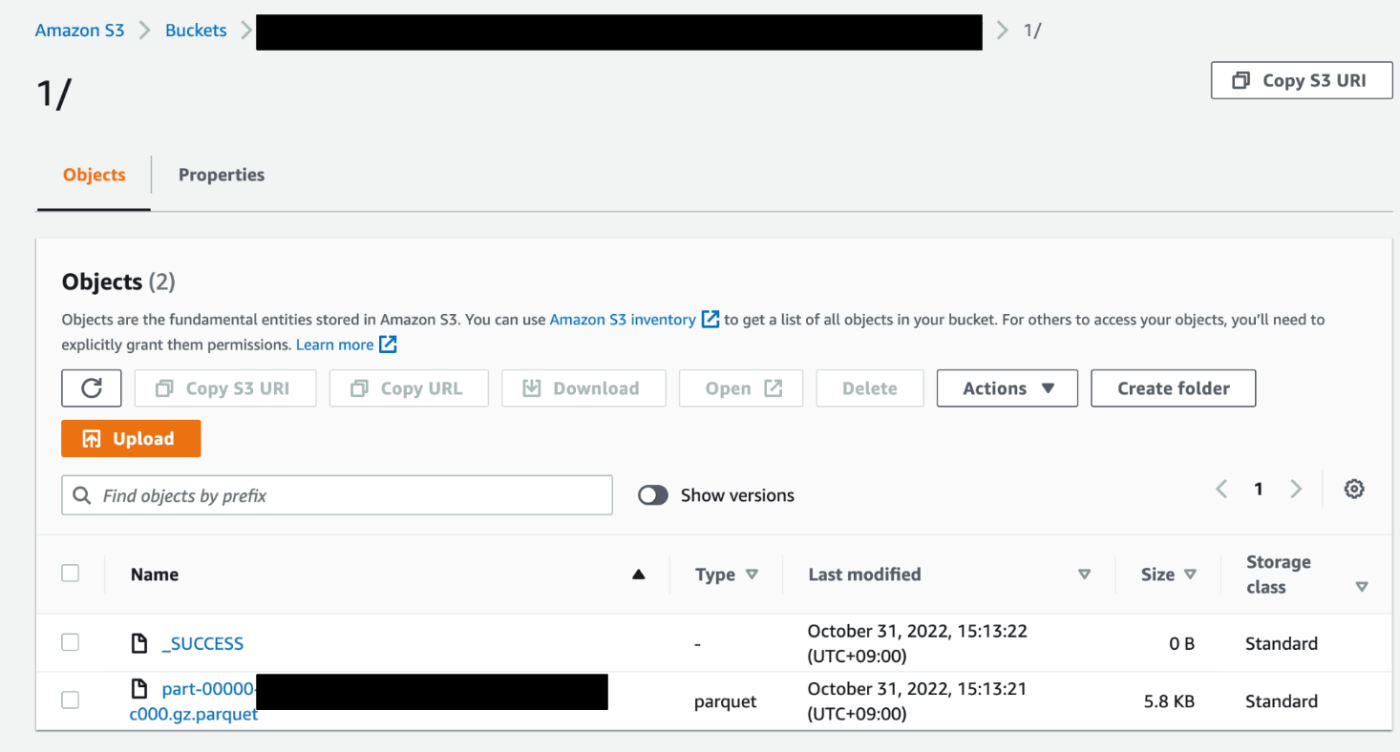Focus the Find objects by prefix field
This screenshot has width=1400, height=752.
coord(337,495)
